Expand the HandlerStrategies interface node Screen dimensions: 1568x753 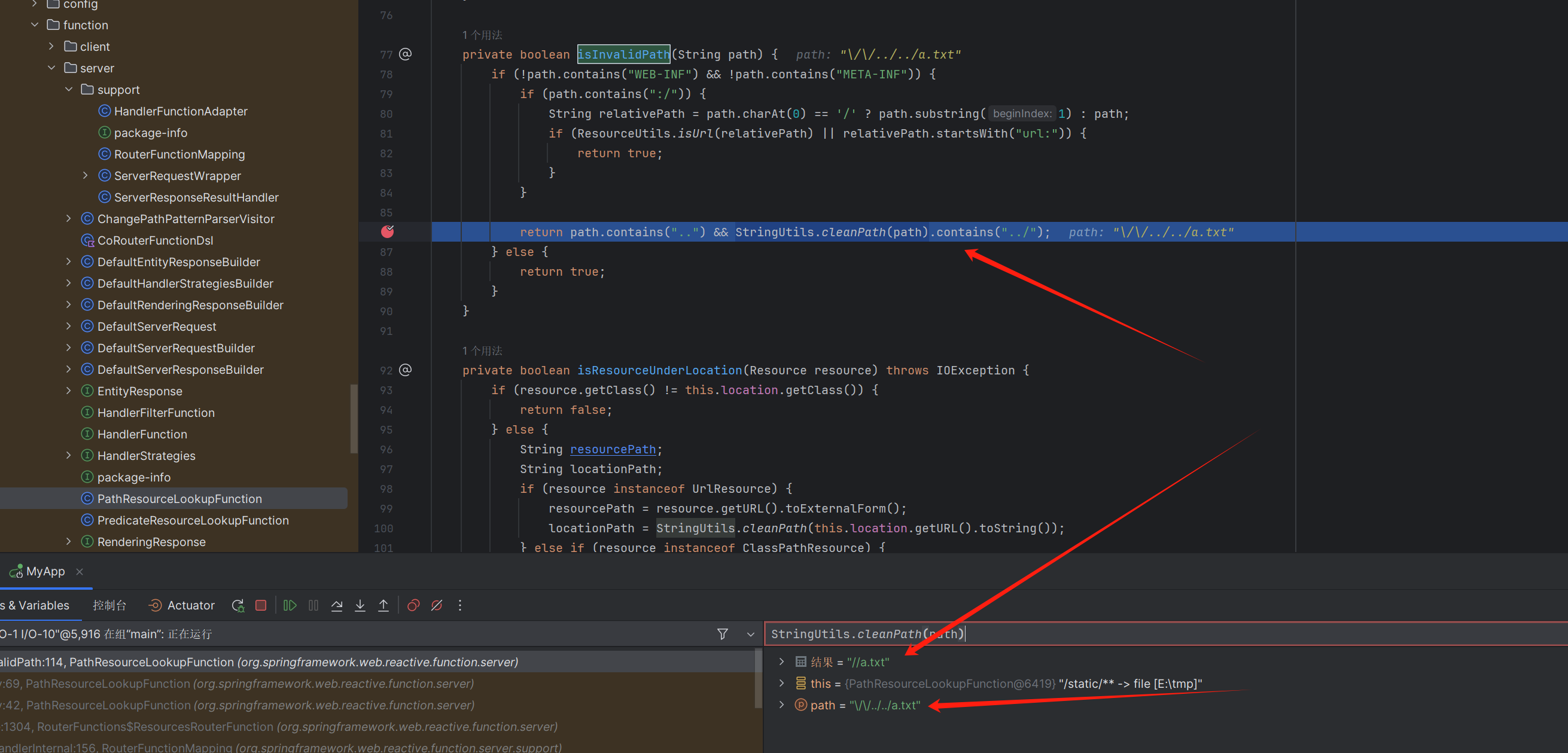pos(69,455)
